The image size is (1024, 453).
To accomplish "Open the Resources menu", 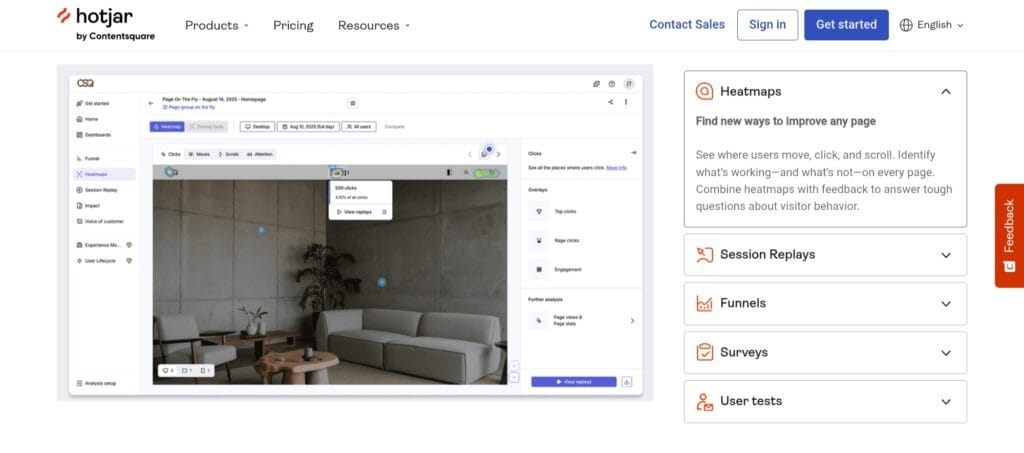I will point(374,25).
